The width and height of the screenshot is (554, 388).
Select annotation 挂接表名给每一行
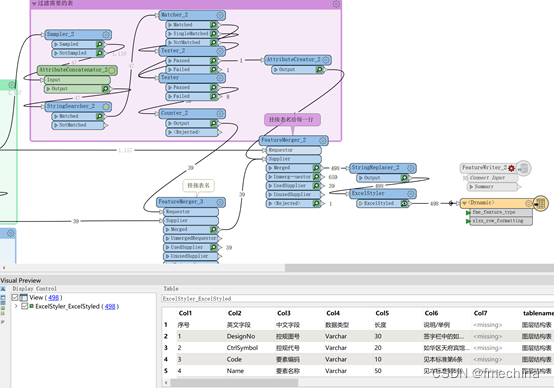[x=292, y=120]
